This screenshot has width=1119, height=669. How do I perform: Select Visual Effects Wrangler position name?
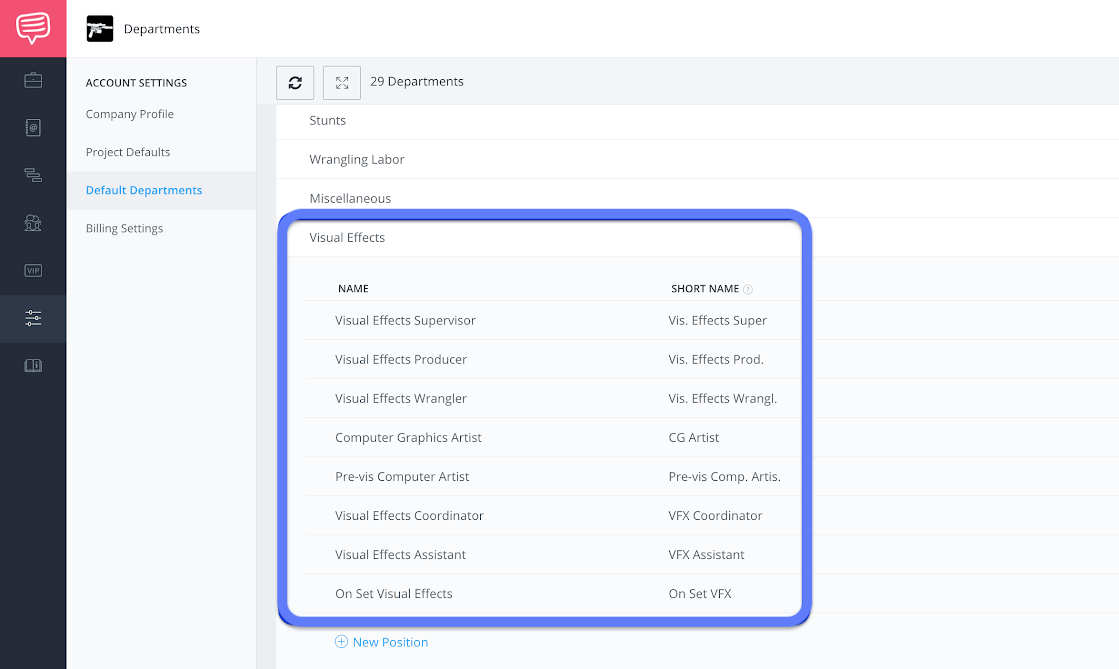401,398
